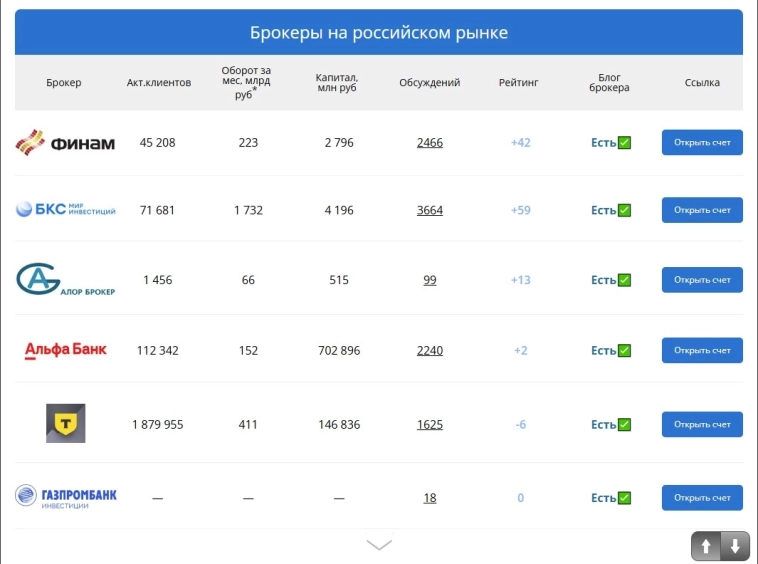
Task: Click the Альфа Банк logo
Action: point(65,350)
